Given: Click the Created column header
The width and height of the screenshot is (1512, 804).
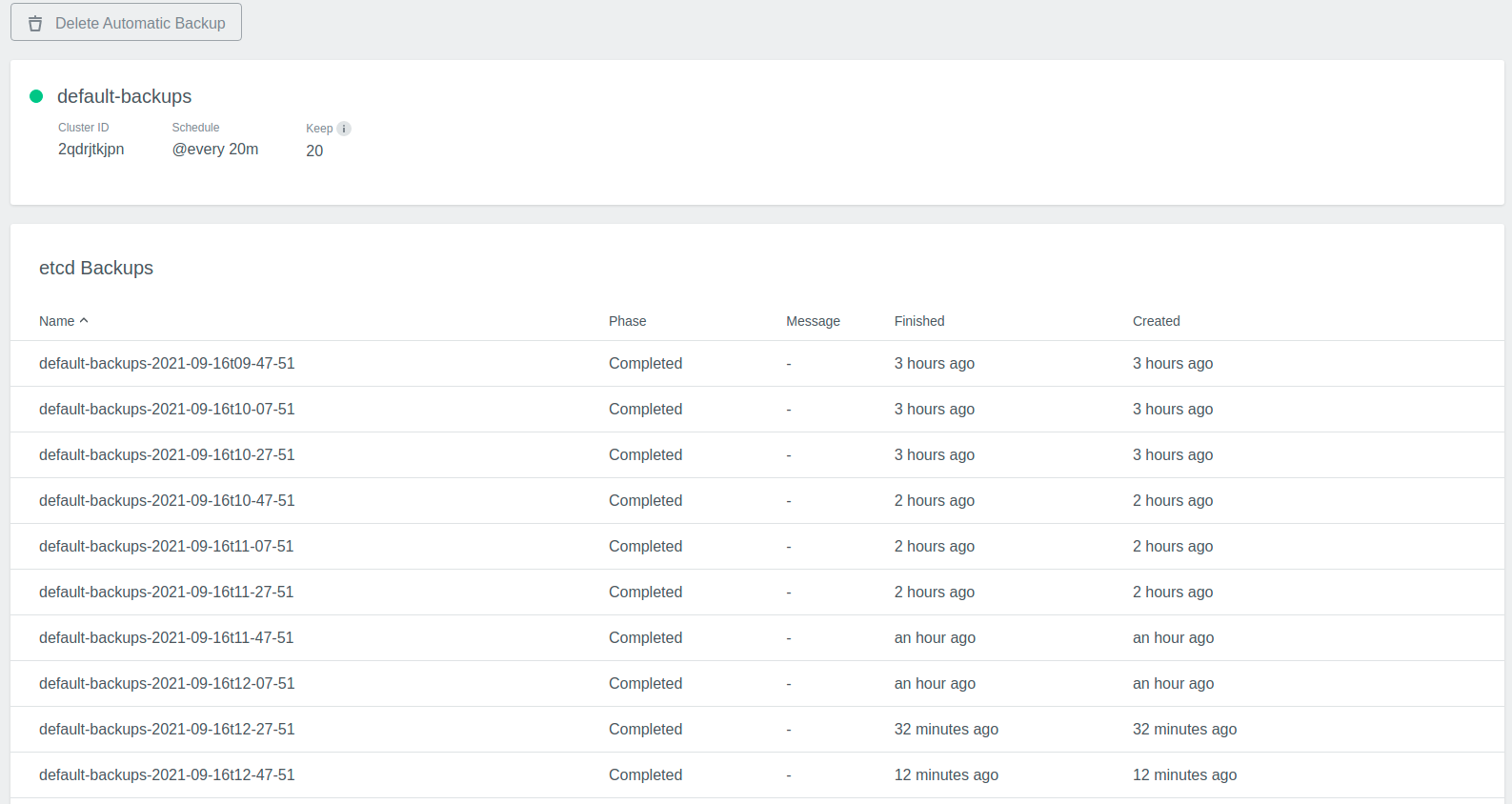Looking at the screenshot, I should pos(1157,321).
